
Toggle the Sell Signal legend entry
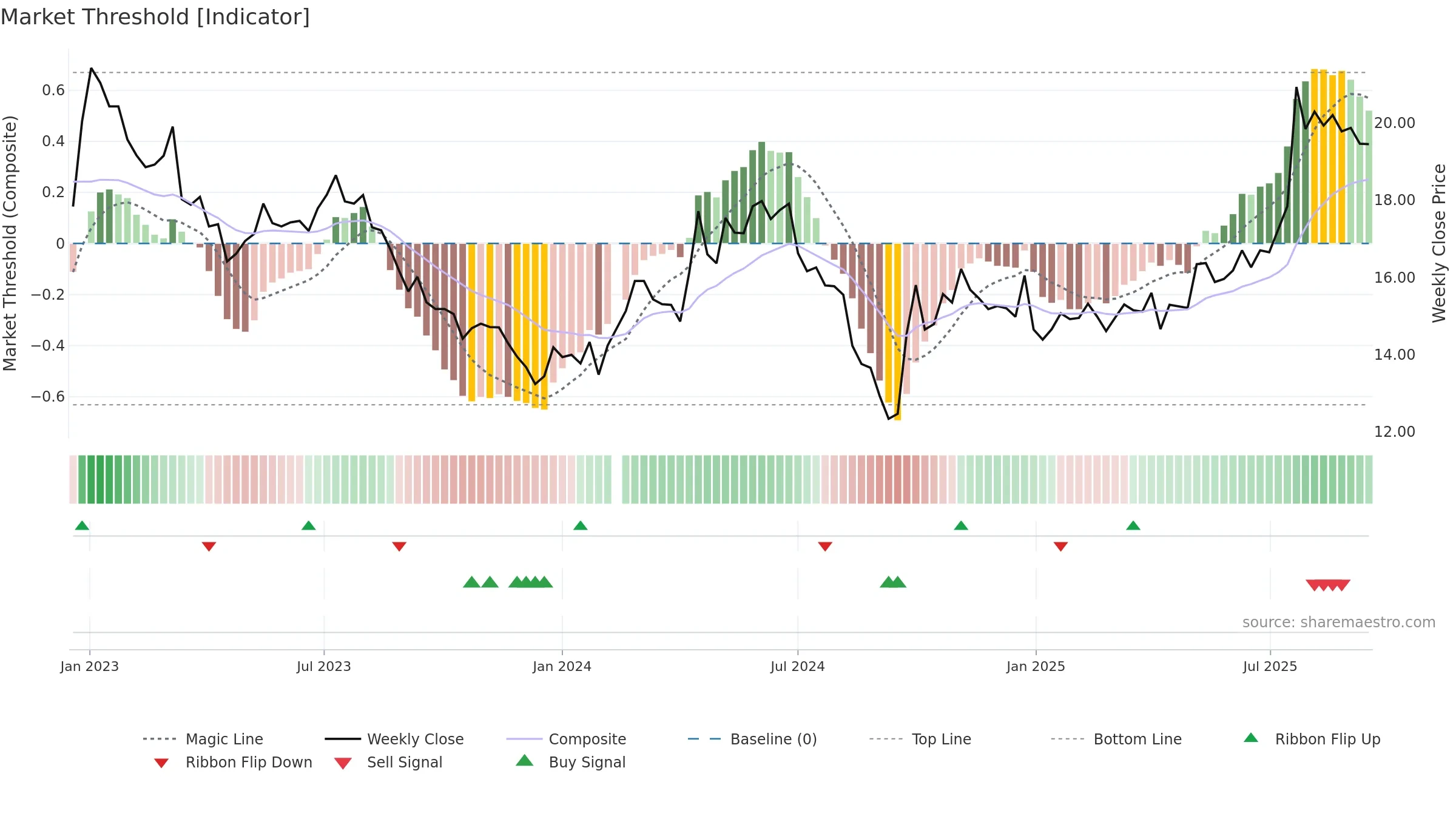click(388, 762)
